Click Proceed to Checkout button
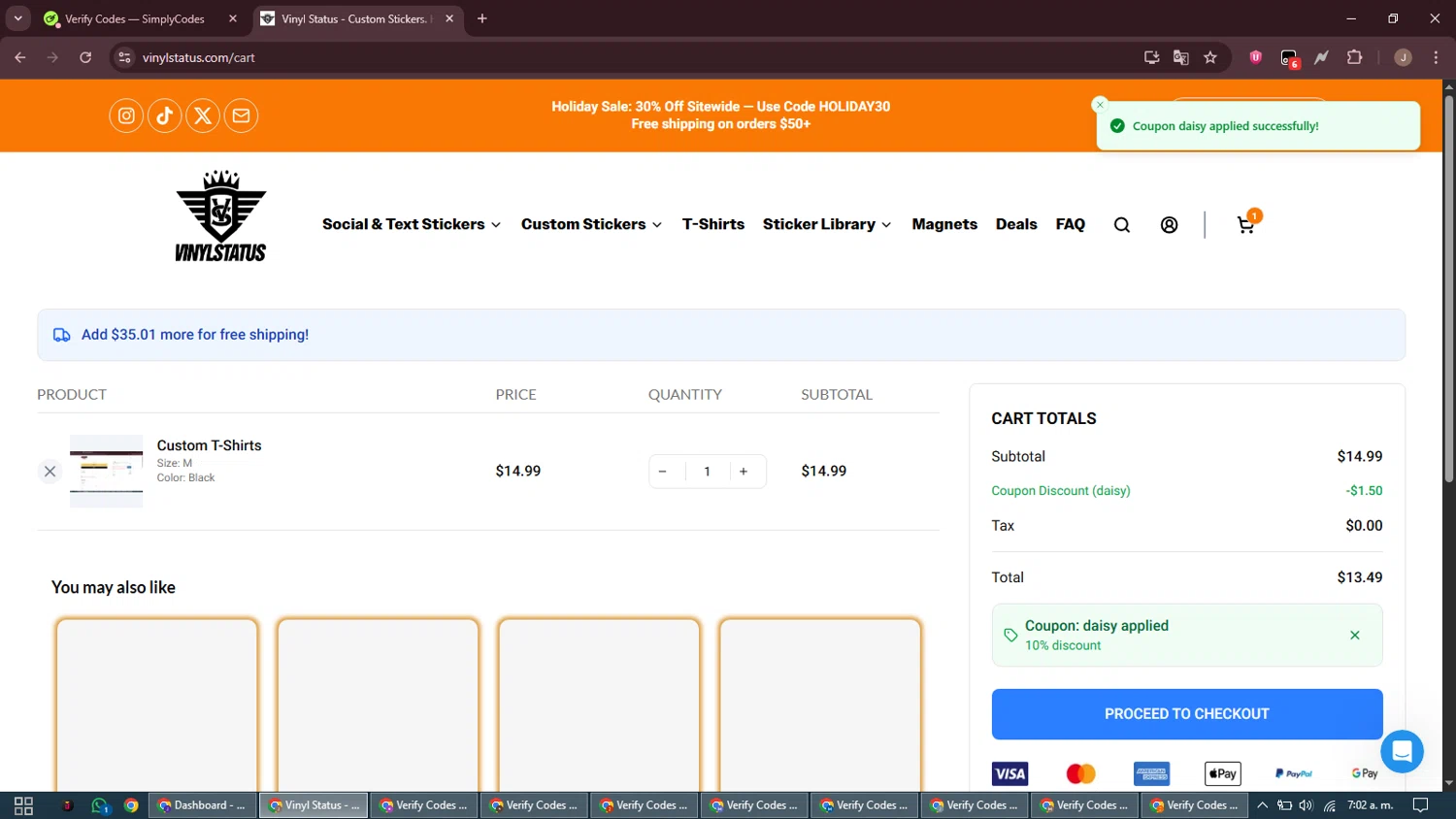1456x819 pixels. tap(1187, 714)
